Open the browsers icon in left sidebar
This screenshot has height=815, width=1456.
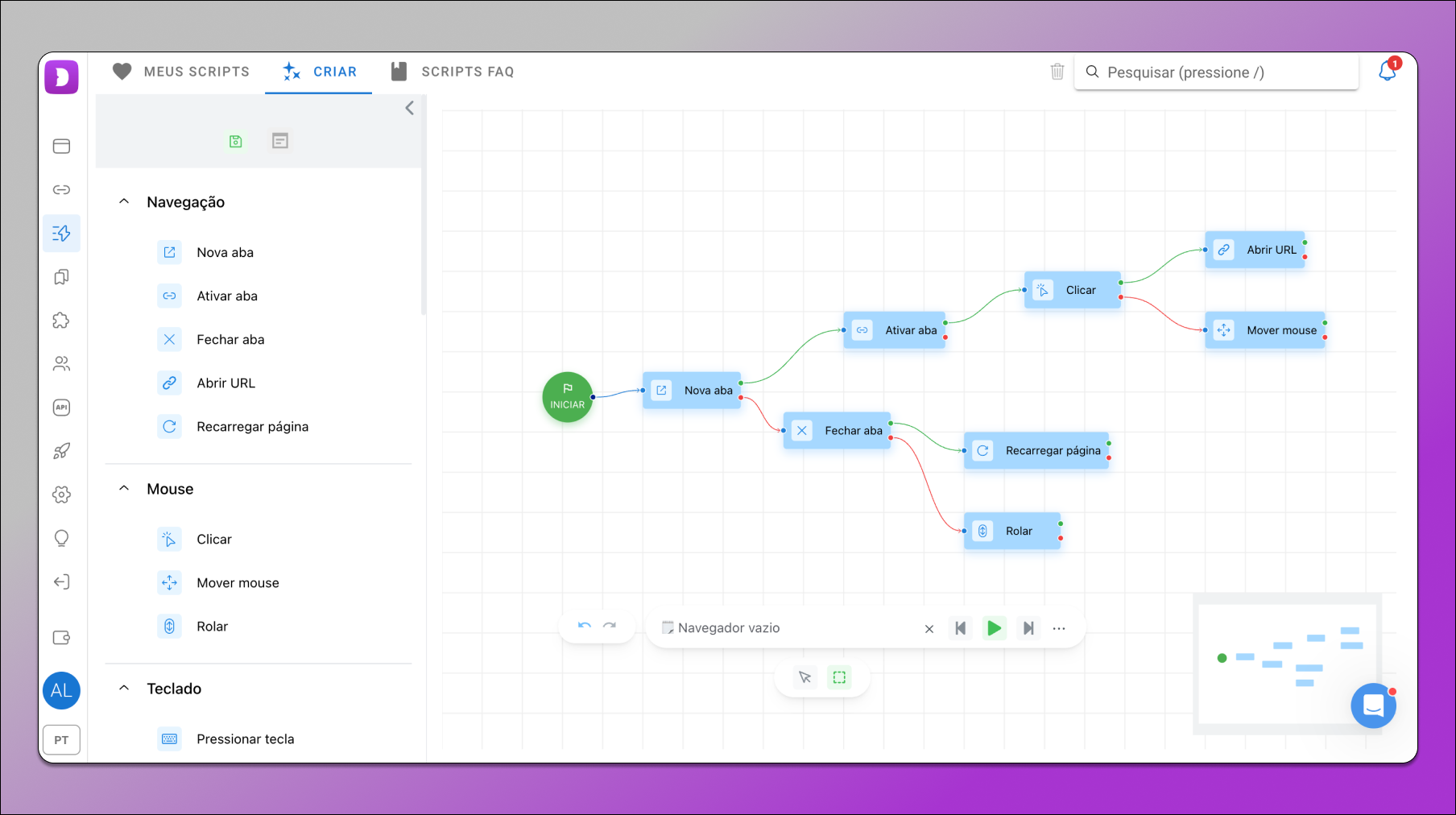(61, 146)
